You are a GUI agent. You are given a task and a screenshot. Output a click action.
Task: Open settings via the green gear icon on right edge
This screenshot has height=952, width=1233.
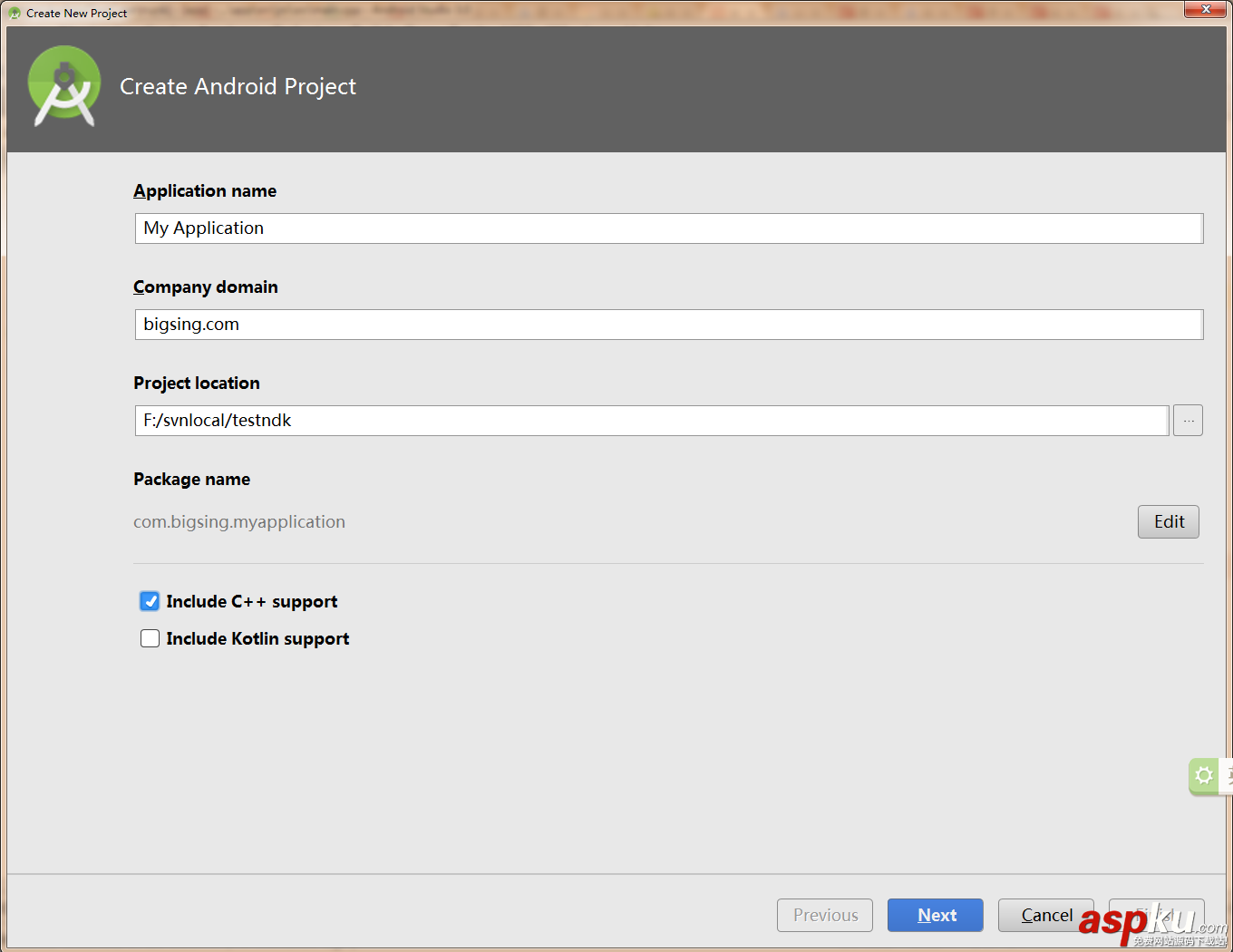[1203, 775]
